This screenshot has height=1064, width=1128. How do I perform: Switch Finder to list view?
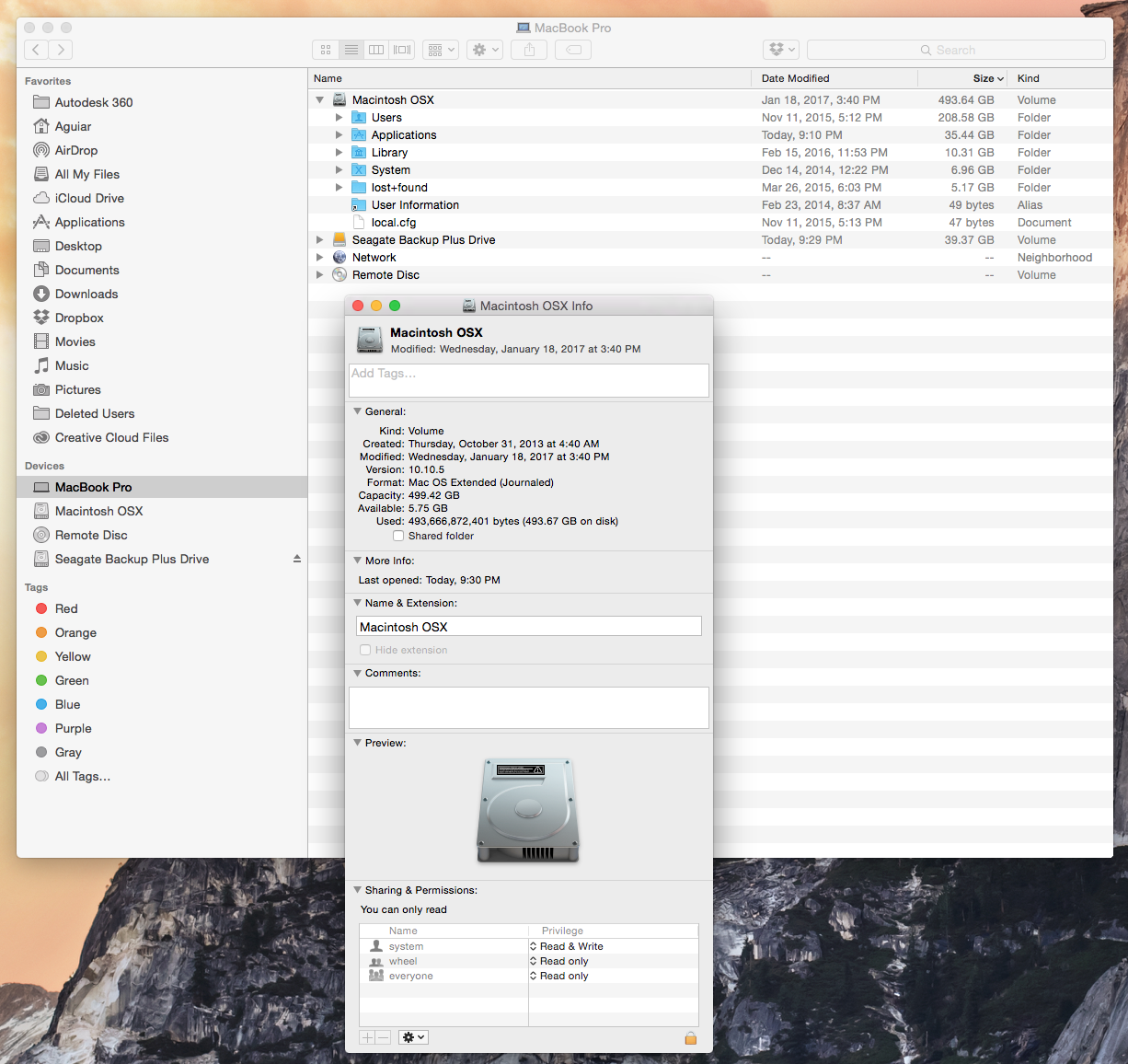tap(351, 50)
